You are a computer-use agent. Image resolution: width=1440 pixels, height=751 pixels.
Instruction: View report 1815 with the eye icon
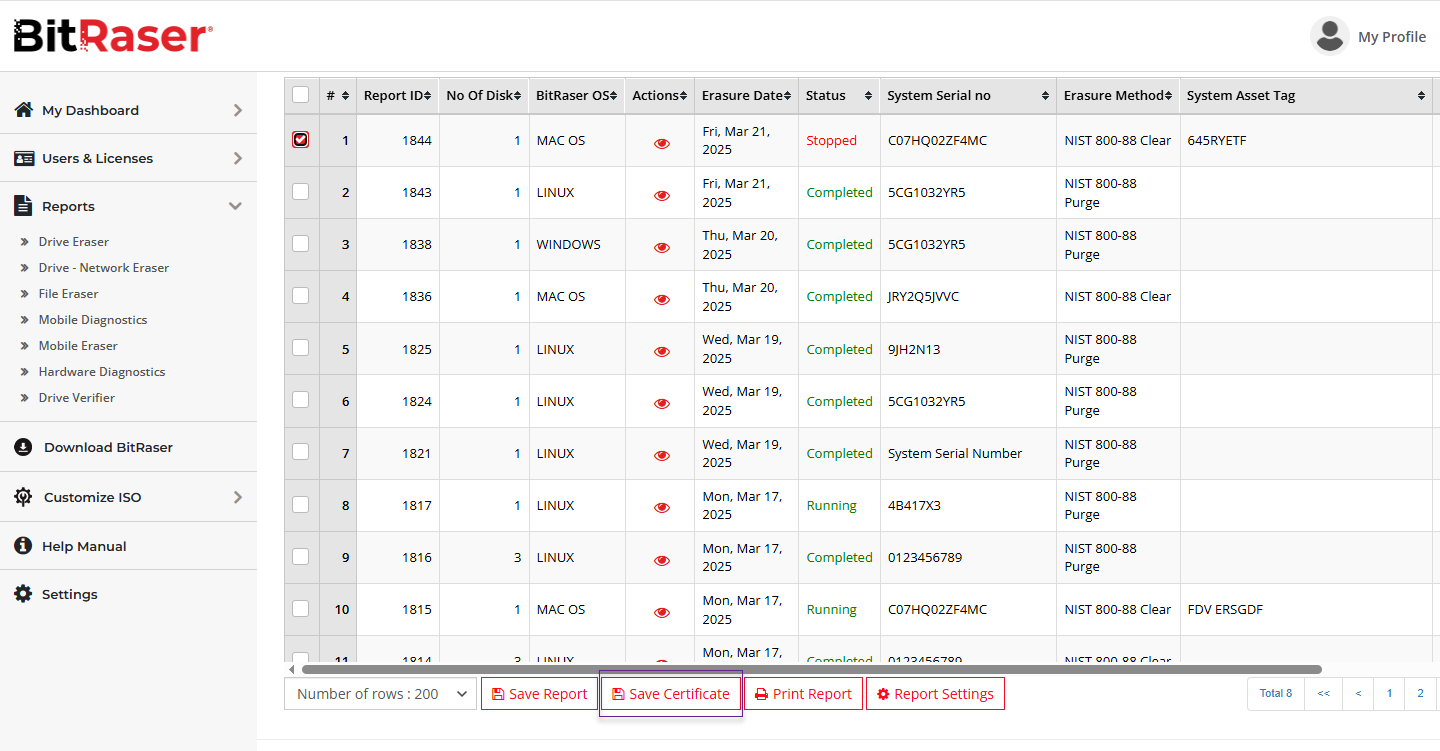(661, 612)
